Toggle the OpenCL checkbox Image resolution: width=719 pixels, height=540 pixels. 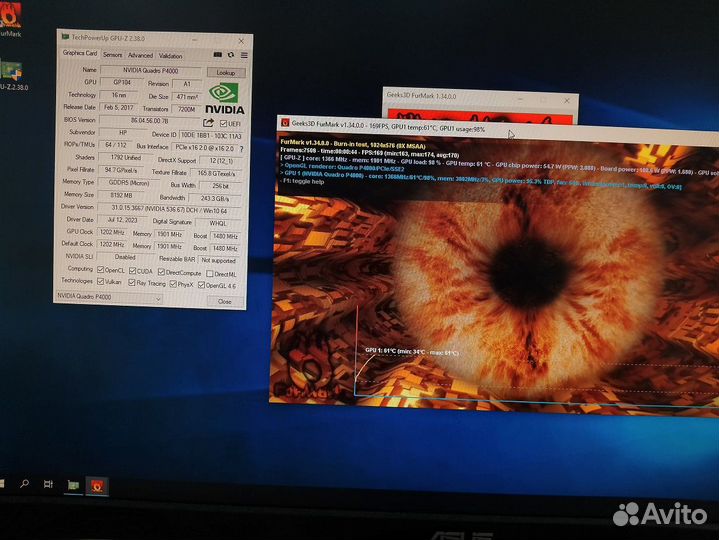tap(102, 270)
